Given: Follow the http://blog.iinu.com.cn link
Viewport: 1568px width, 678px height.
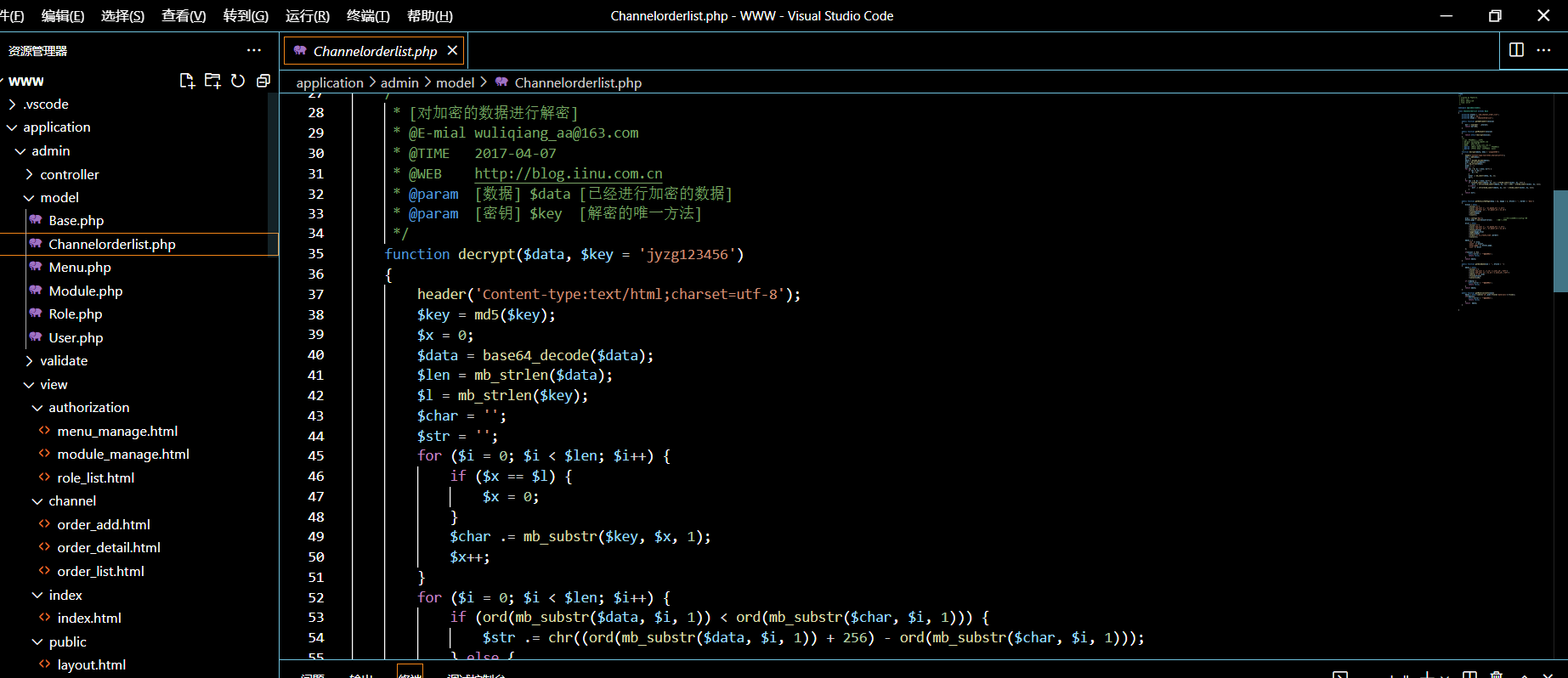Looking at the screenshot, I should [x=568, y=173].
